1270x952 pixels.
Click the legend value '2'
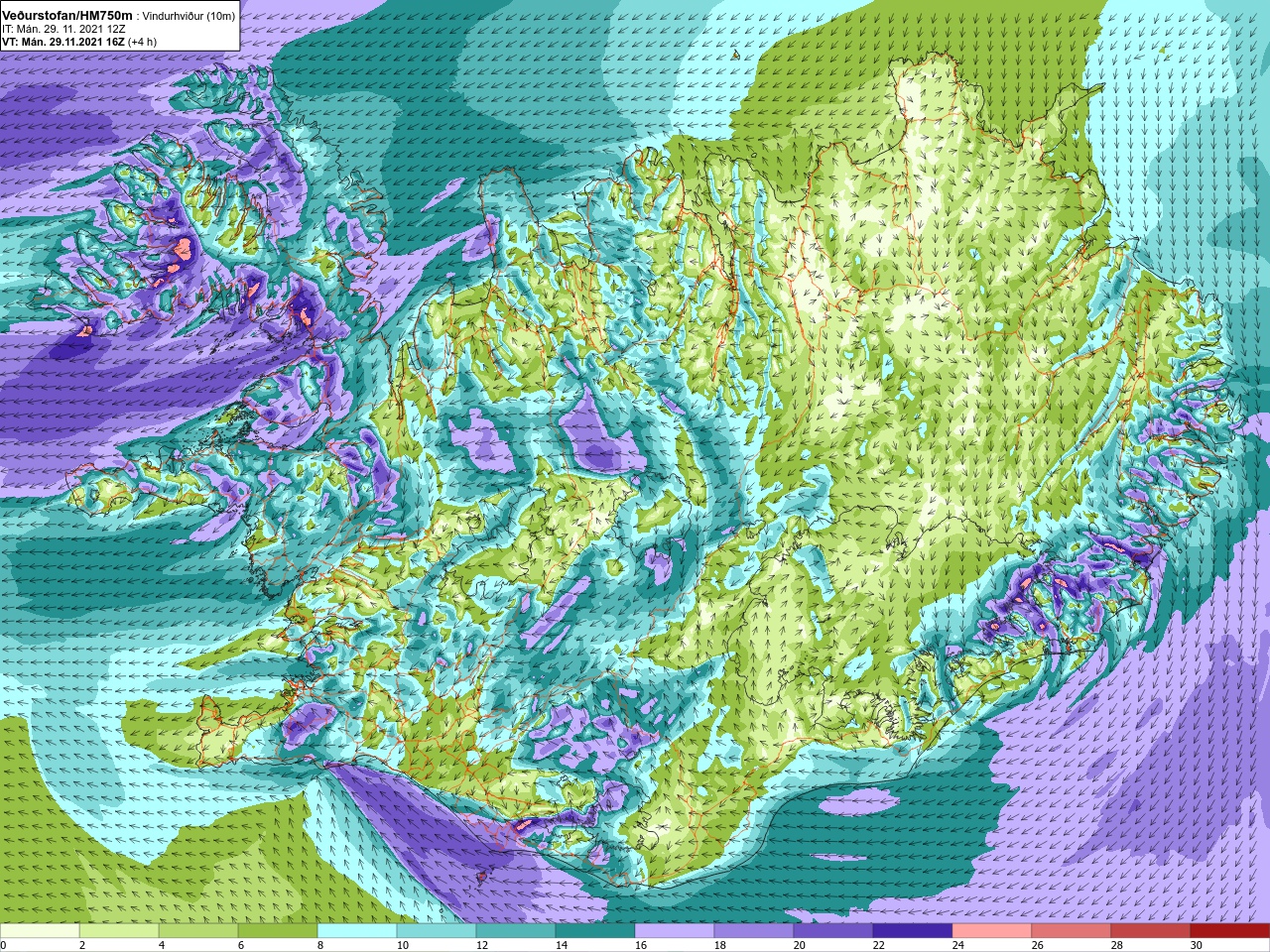click(82, 945)
